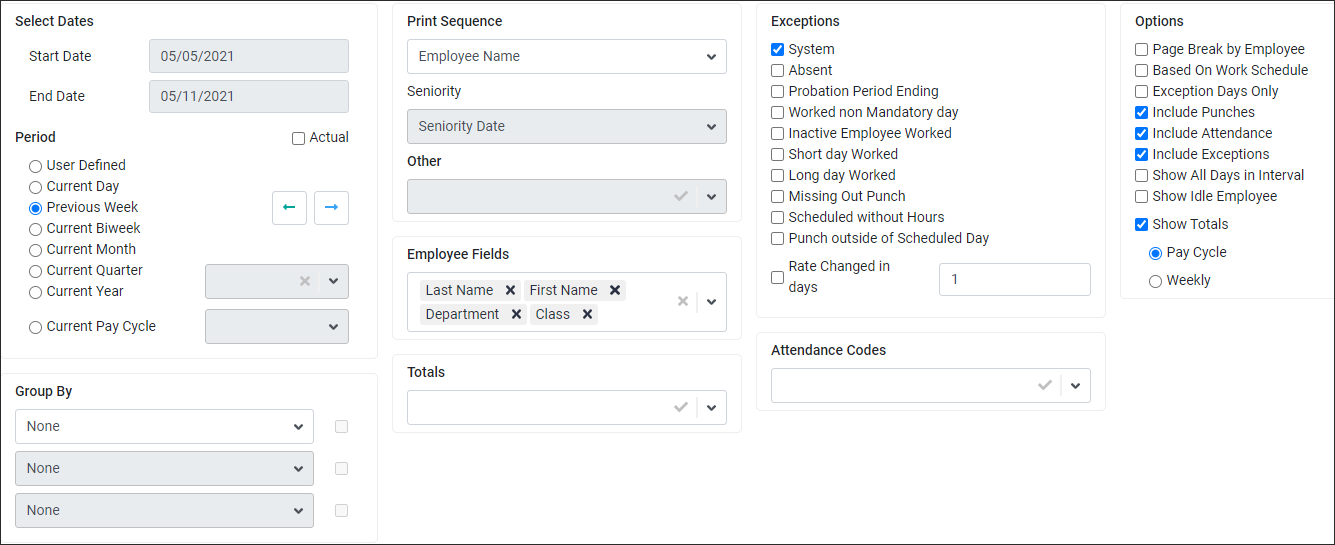This screenshot has height=545, width=1335.
Task: Remove the First Name employee field tag
Action: pyautogui.click(x=615, y=290)
